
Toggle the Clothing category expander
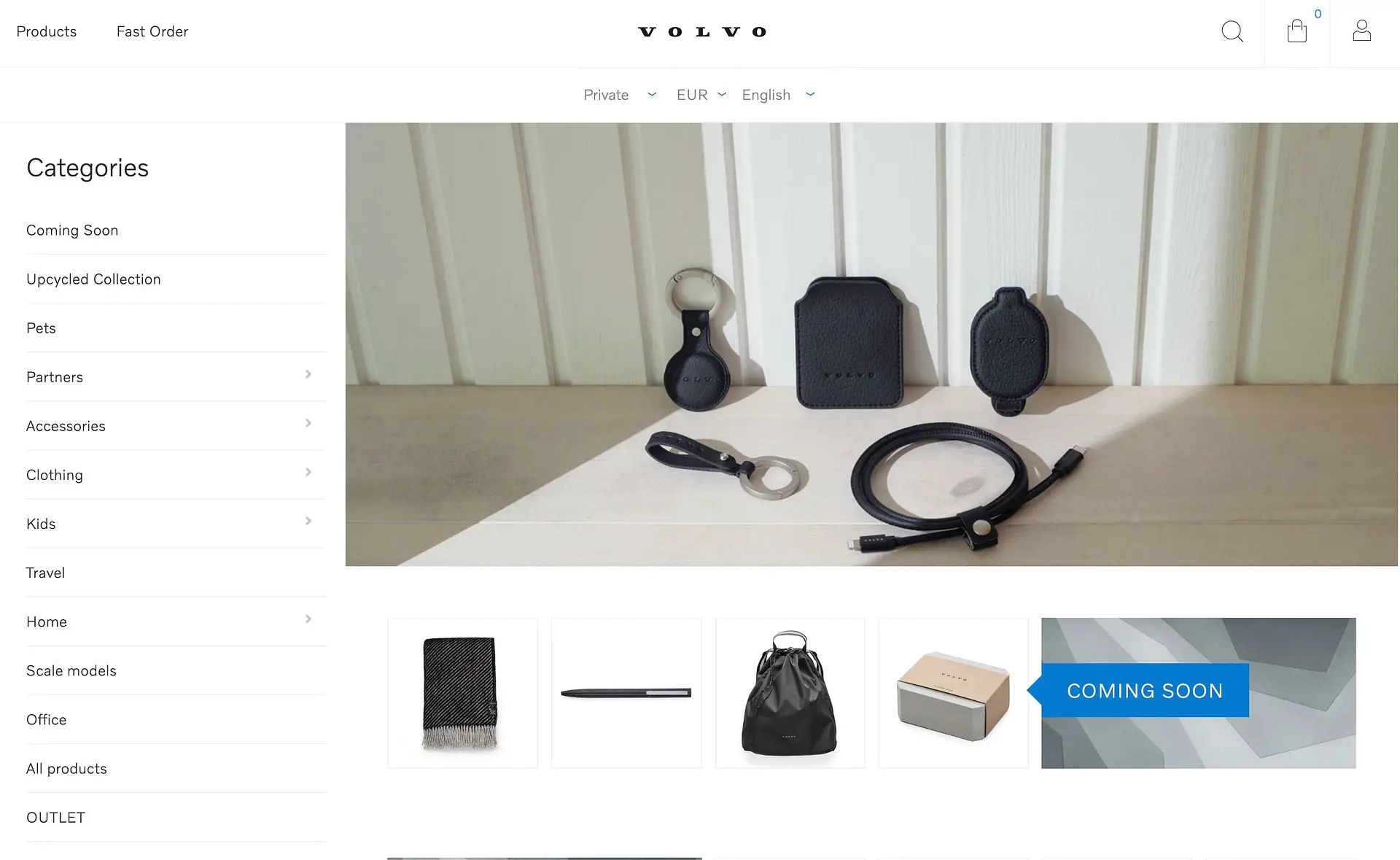pos(309,473)
